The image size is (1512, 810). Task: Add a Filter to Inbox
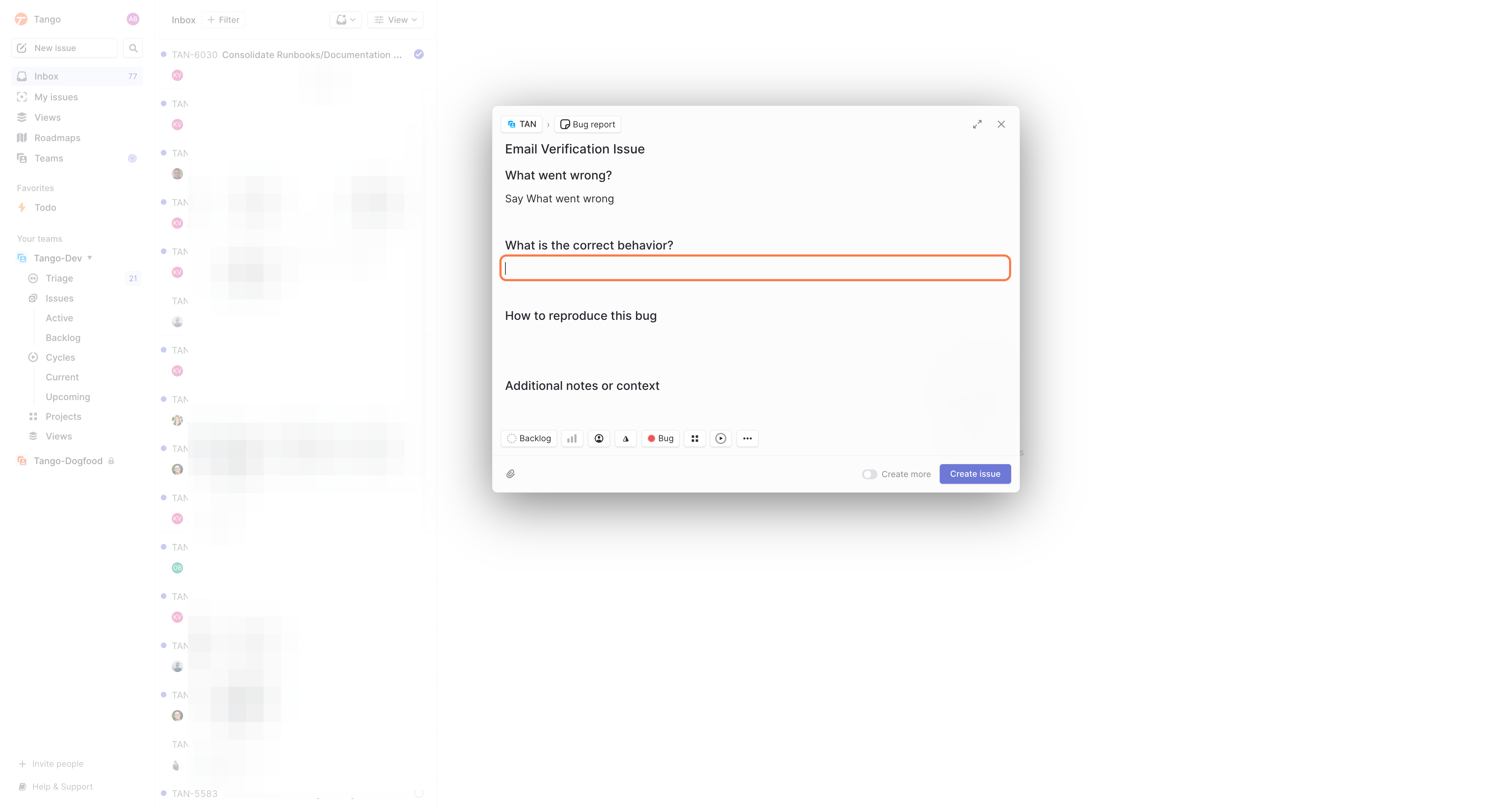click(223, 20)
